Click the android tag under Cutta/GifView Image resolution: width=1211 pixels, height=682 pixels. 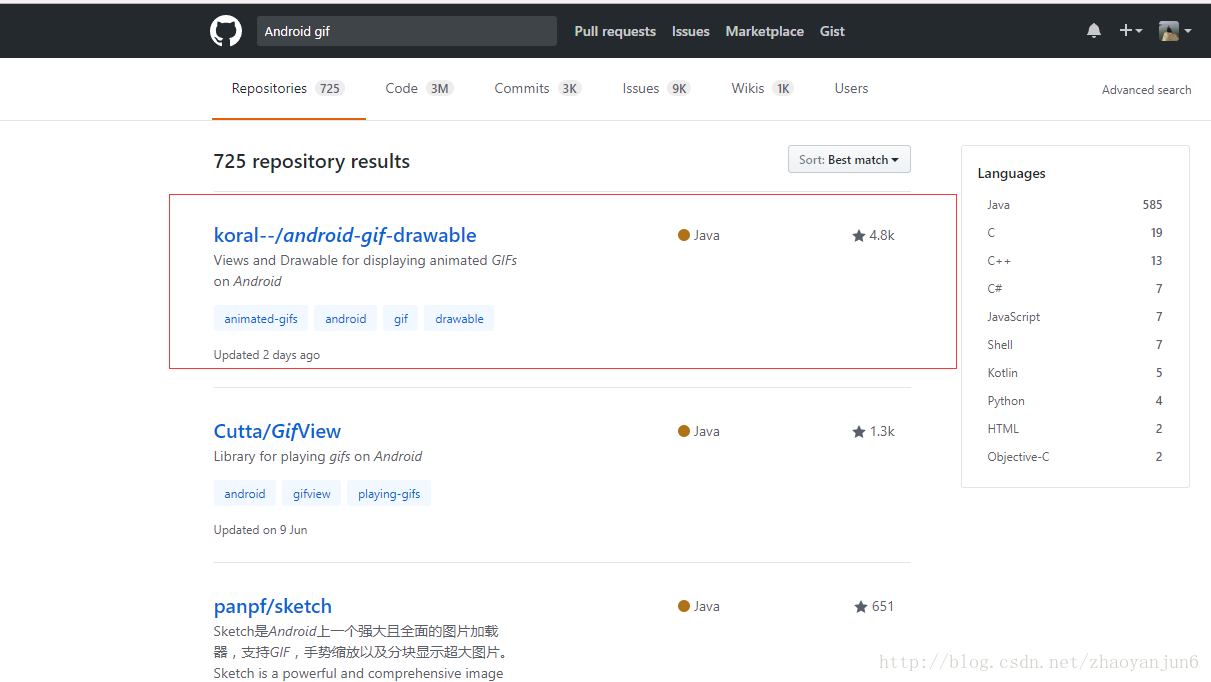(245, 494)
